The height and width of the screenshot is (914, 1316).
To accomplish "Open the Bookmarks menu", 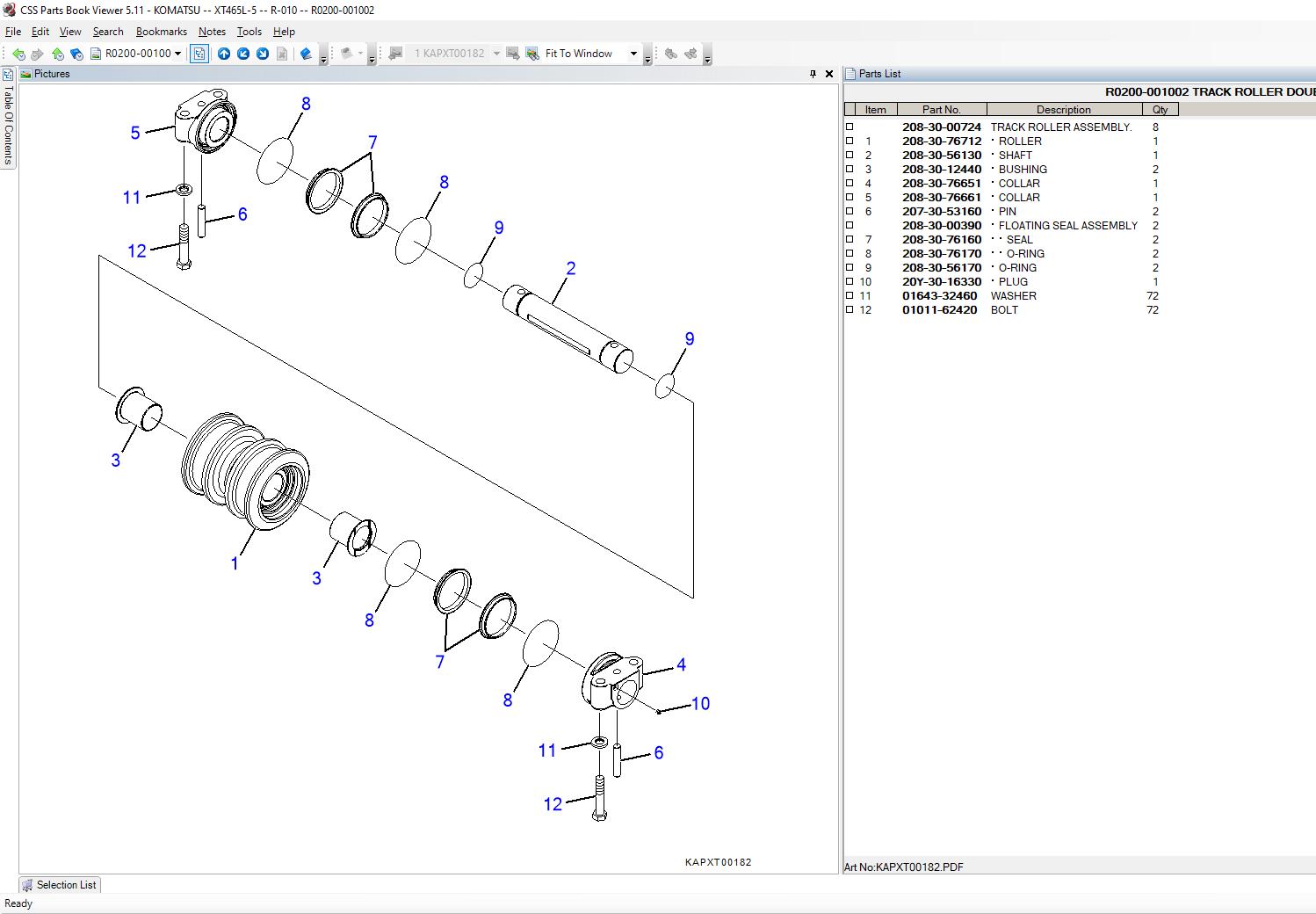I will pyautogui.click(x=161, y=32).
